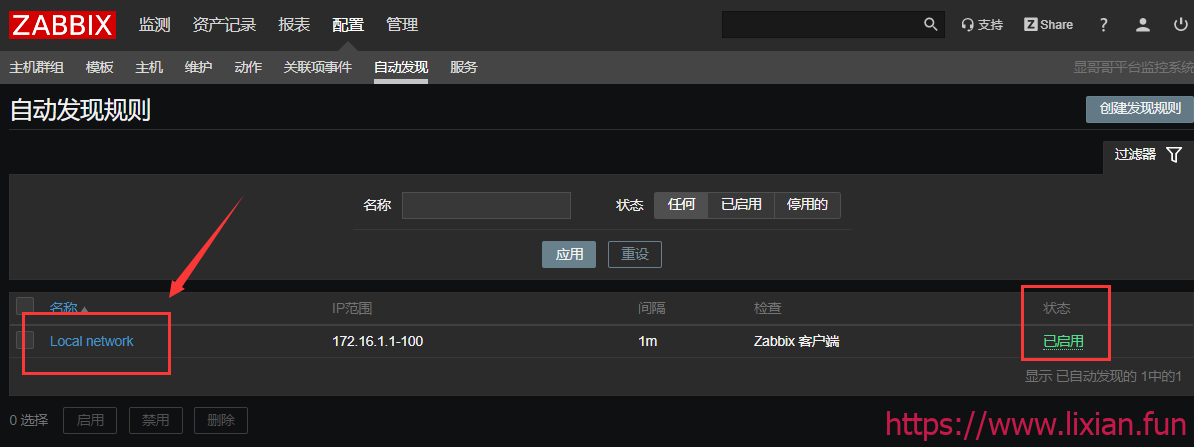Toggle the green 已启用 status link
1194x447 pixels.
click(x=1063, y=341)
